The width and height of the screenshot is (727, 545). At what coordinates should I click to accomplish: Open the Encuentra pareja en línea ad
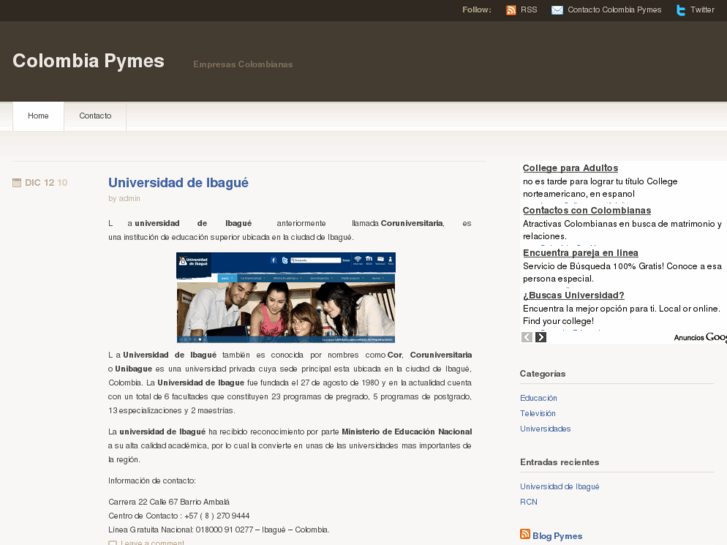(x=580, y=253)
